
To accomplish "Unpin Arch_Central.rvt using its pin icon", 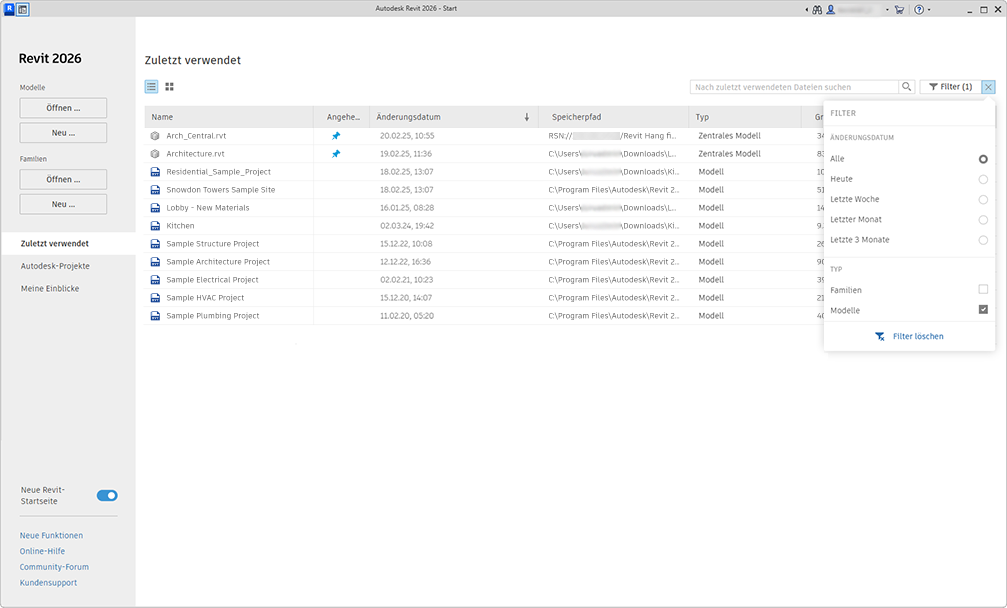I will (336, 136).
